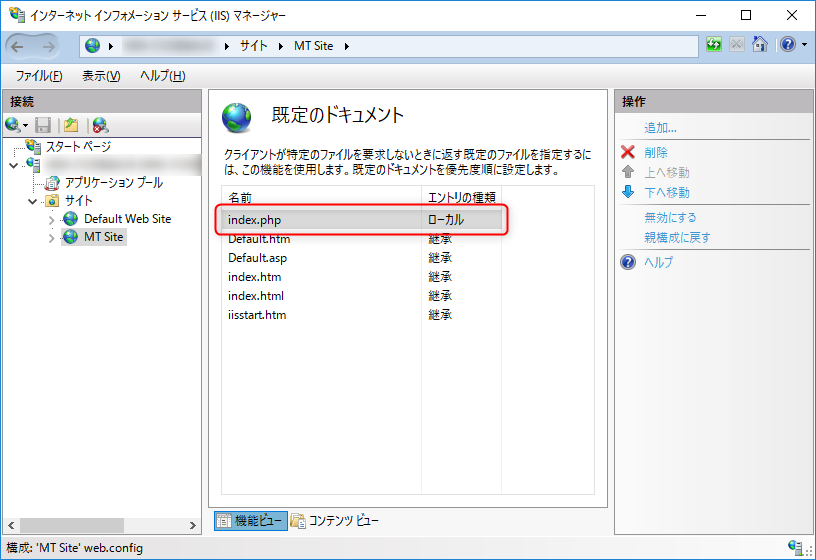Image resolution: width=816 pixels, height=560 pixels.
Task: Click the home icon in address bar
Action: (760, 46)
